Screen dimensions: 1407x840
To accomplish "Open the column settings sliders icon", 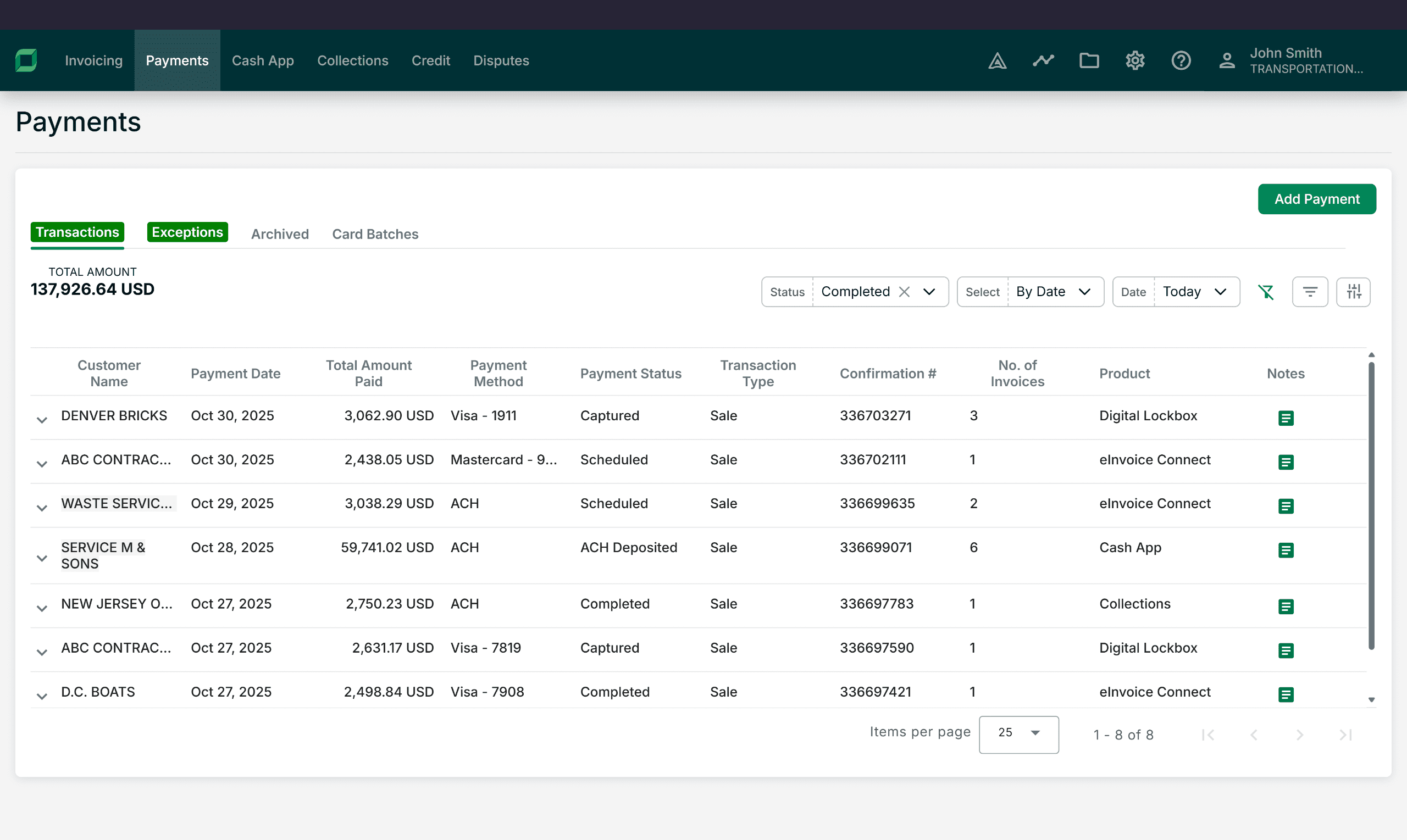I will coord(1353,292).
